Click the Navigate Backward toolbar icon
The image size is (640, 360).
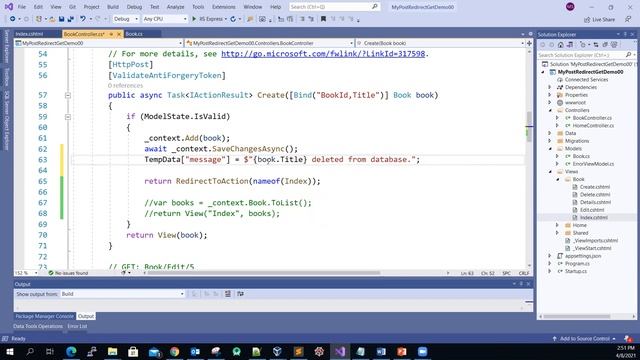pos(13,19)
